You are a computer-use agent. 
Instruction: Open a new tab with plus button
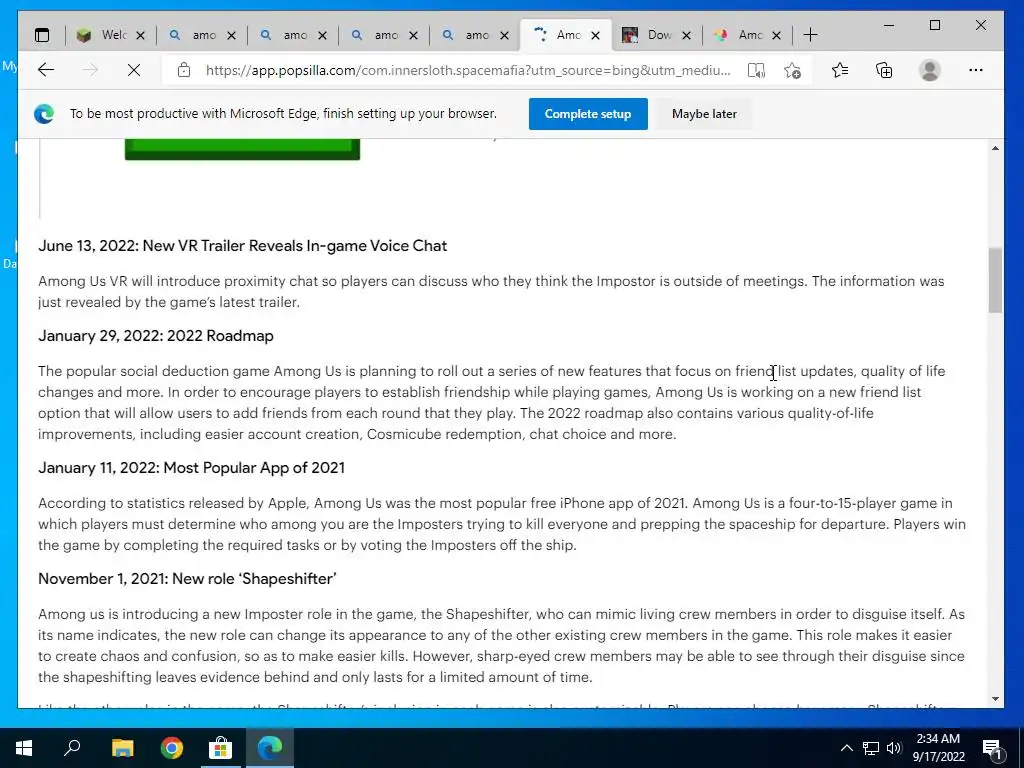[810, 35]
